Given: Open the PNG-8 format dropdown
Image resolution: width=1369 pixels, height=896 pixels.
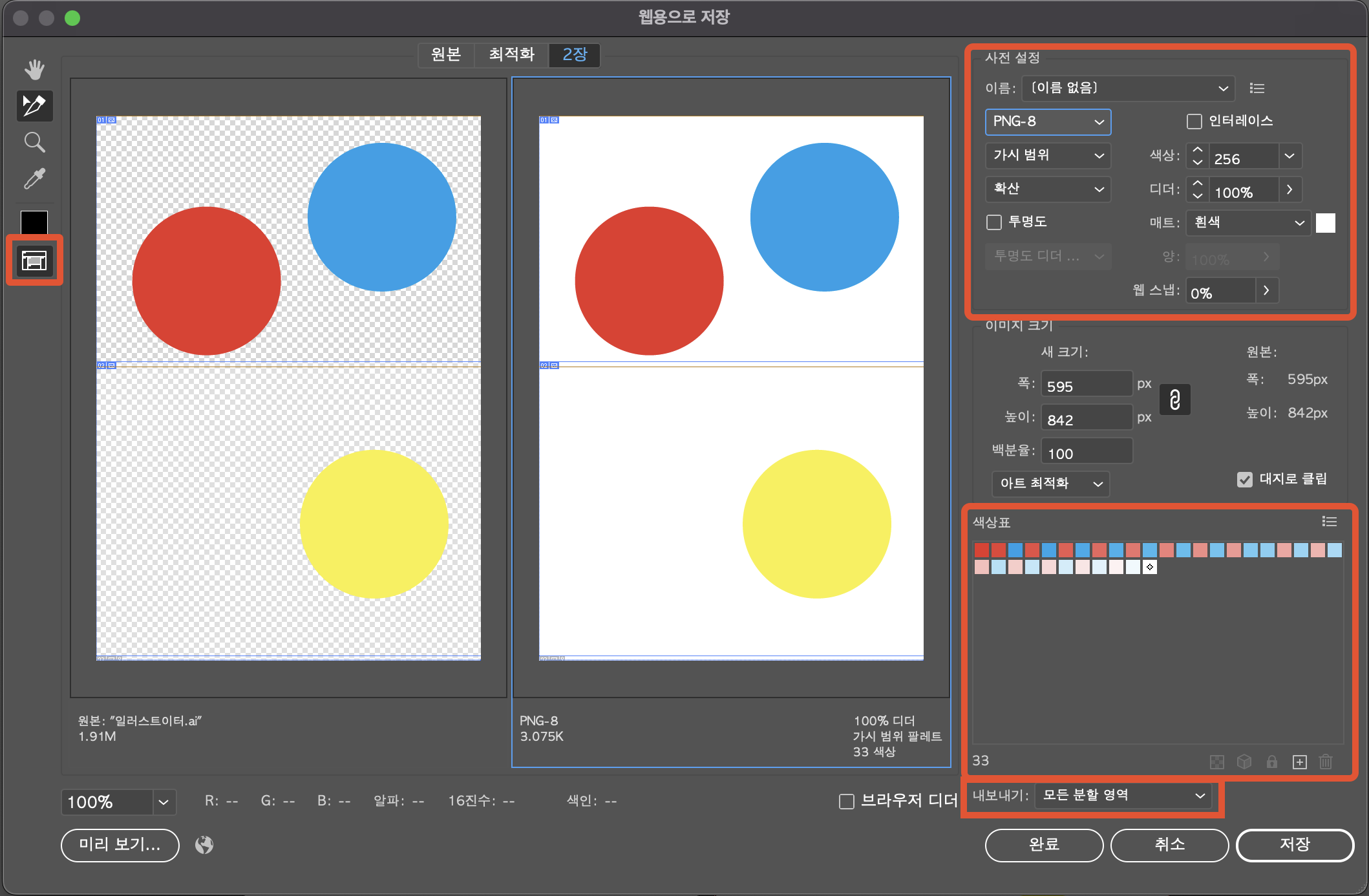Looking at the screenshot, I should (x=1047, y=122).
